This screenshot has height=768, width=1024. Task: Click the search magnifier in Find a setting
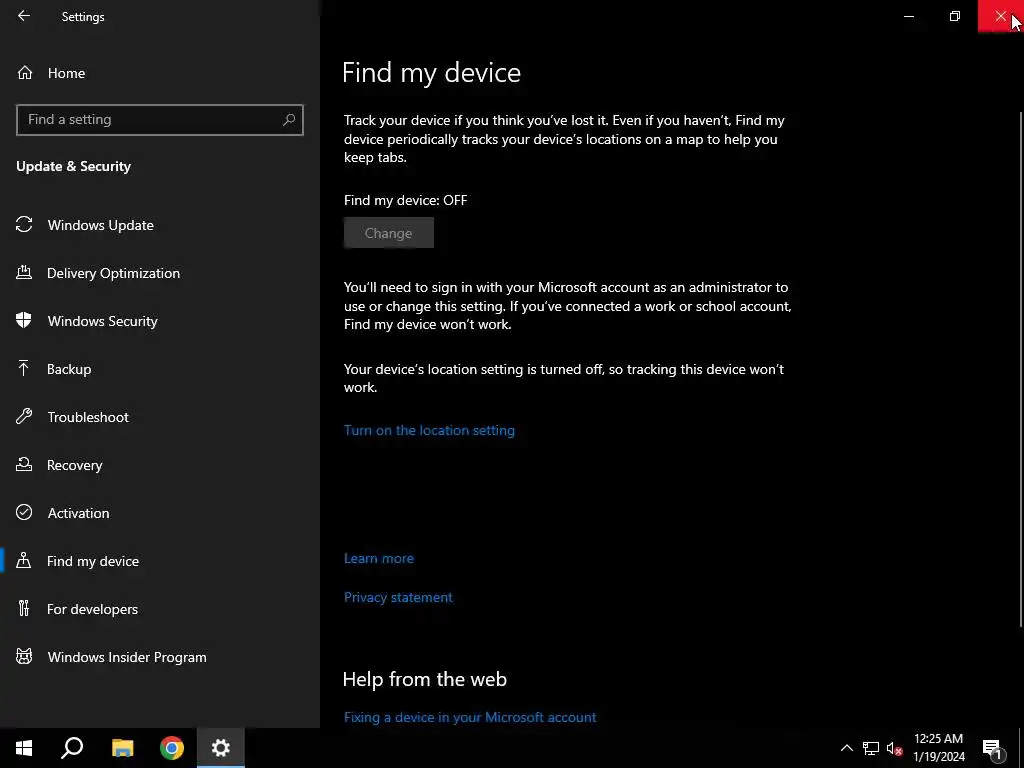point(289,120)
